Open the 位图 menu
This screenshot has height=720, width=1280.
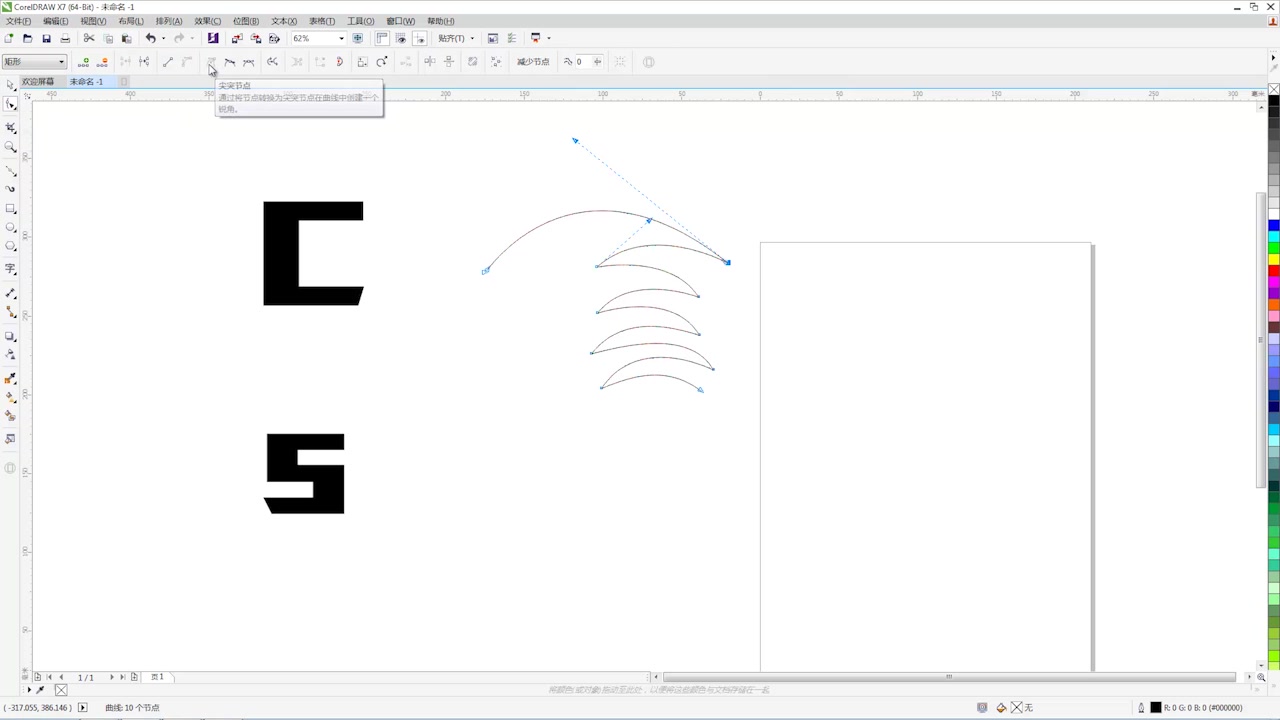(x=246, y=21)
